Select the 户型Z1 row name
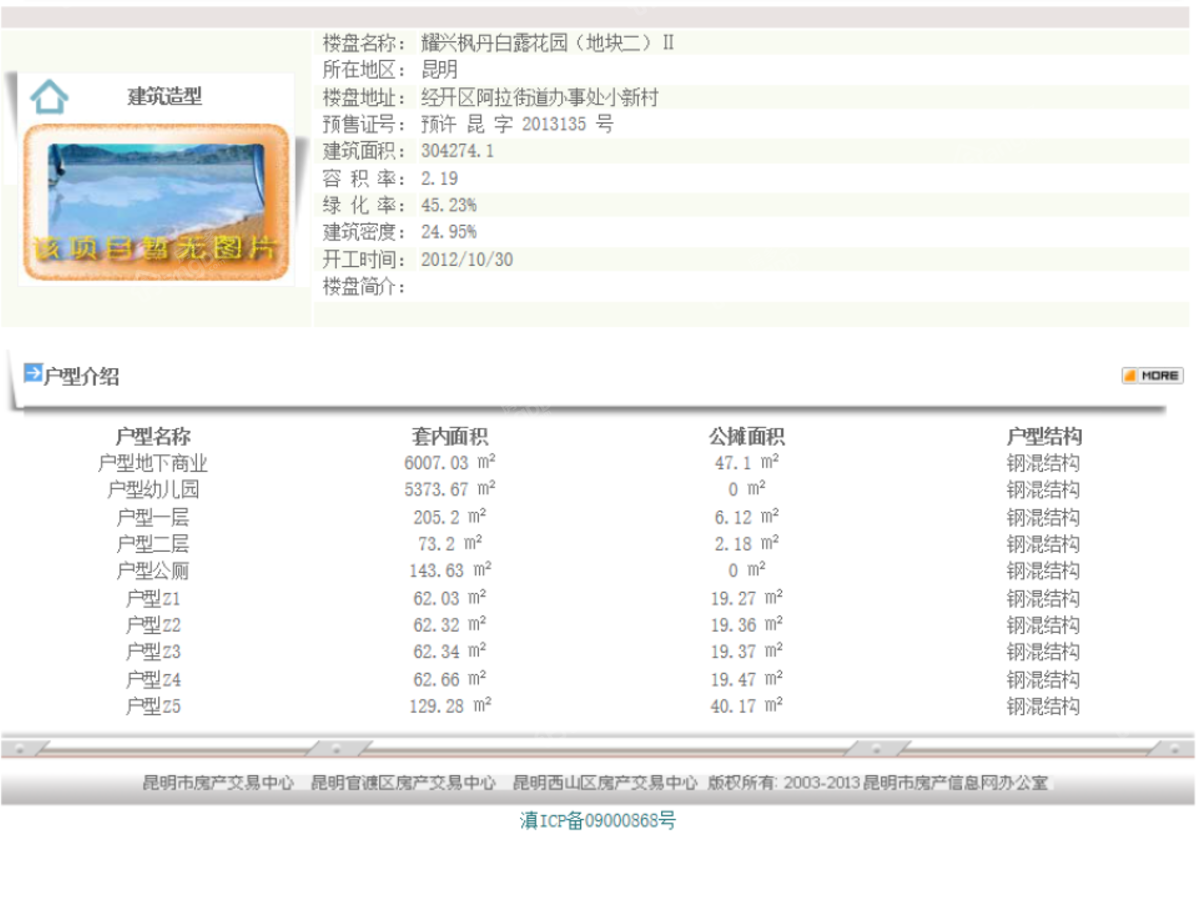This screenshot has width=1200, height=900. pyautogui.click(x=153, y=599)
